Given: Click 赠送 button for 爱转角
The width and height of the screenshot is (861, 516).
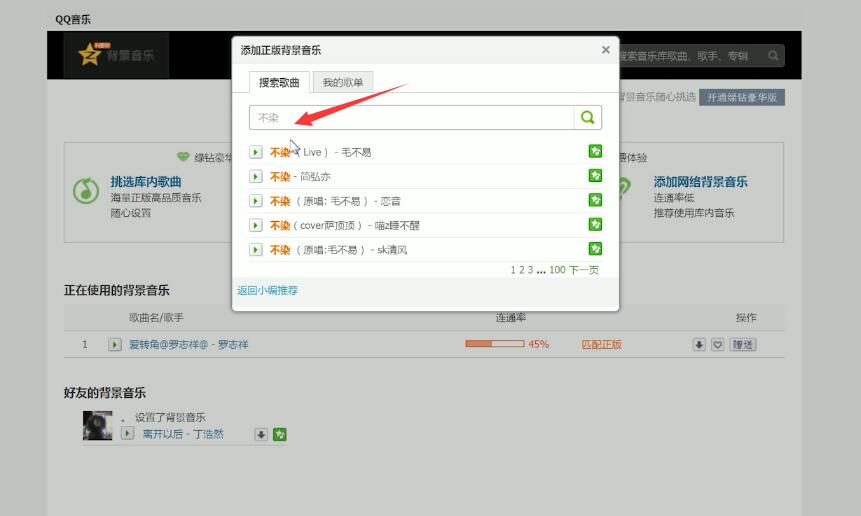Looking at the screenshot, I should point(742,345).
